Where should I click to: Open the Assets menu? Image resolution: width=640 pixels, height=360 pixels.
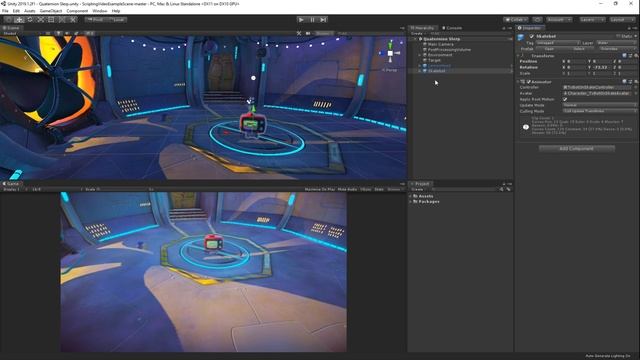pos(30,11)
